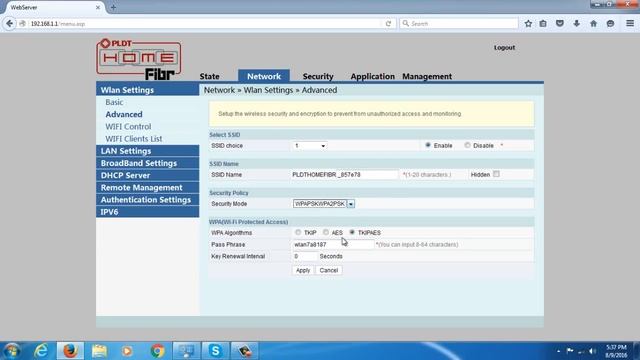Open the media player taskbar icon
The width and height of the screenshot is (640, 360).
coord(127,351)
